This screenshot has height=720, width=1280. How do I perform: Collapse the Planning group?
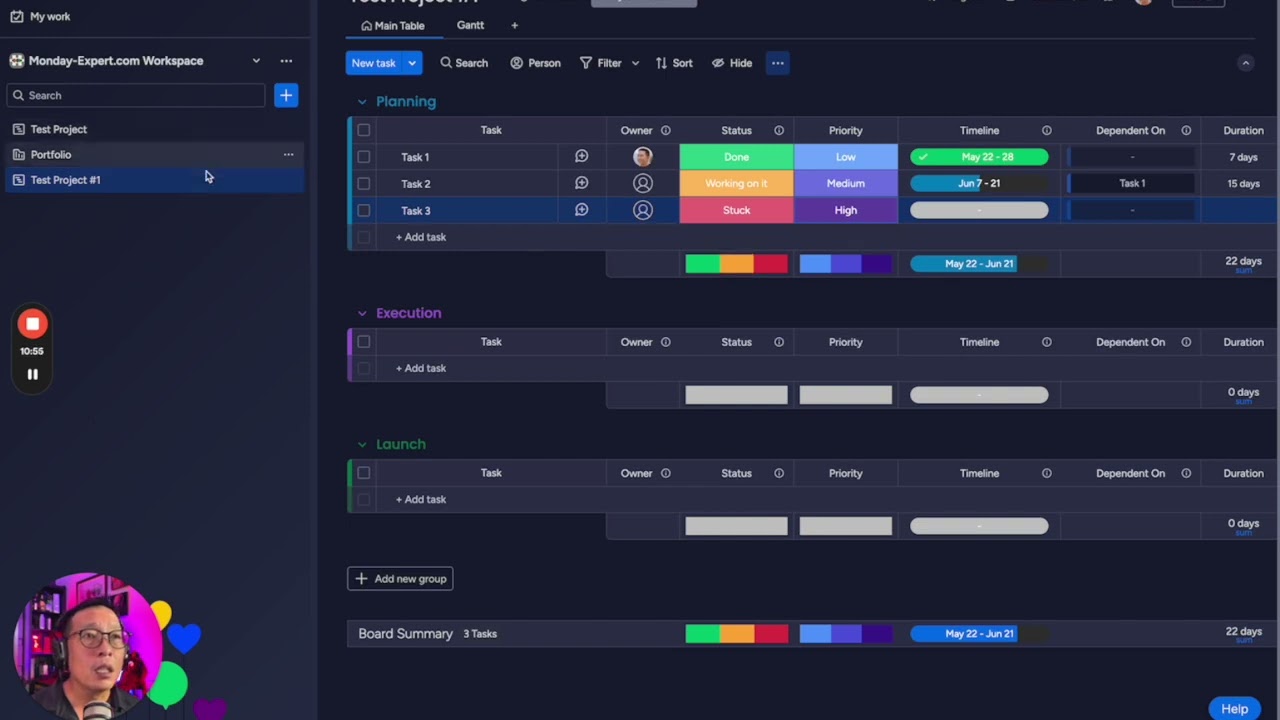click(x=362, y=101)
